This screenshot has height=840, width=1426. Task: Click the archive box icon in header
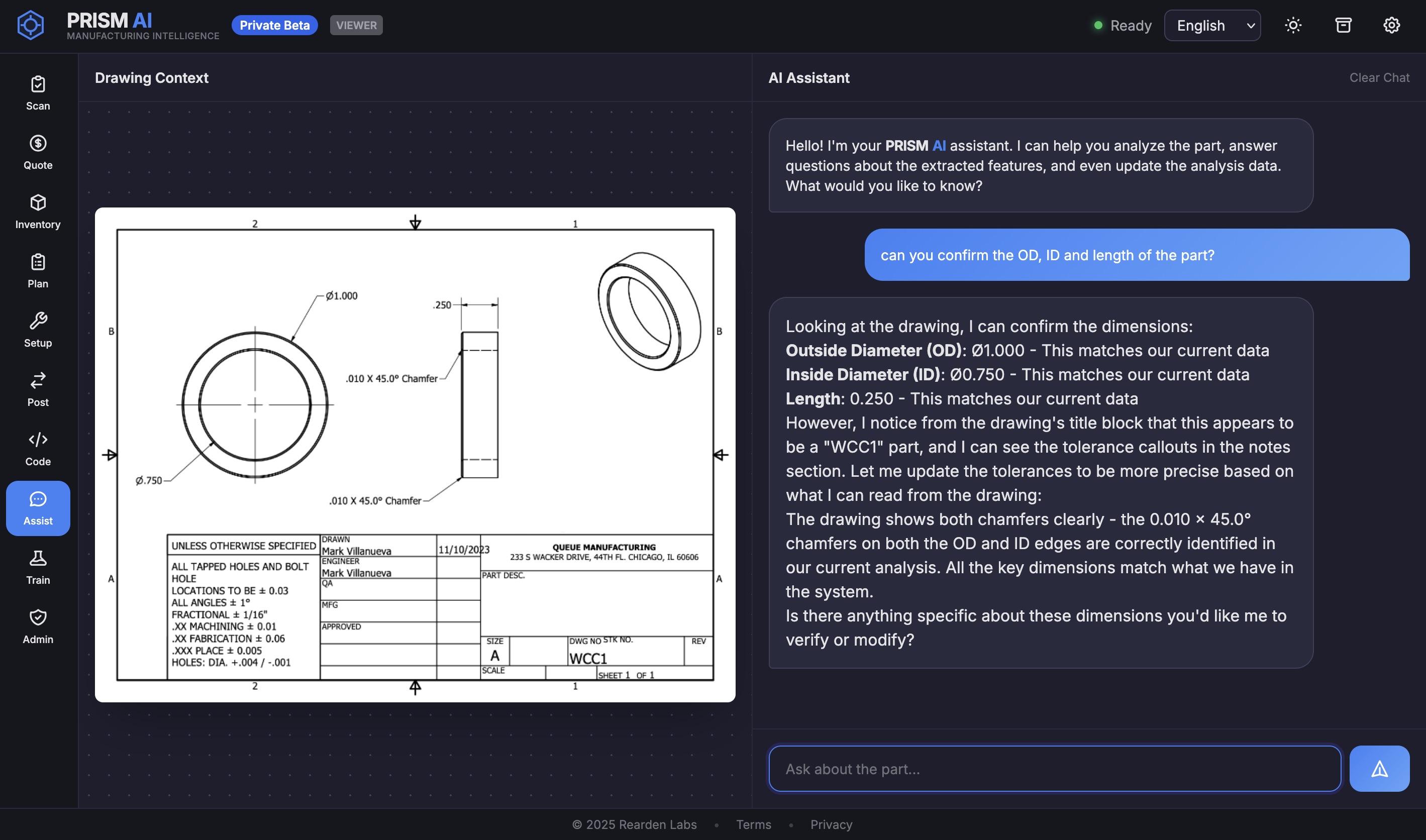pos(1343,26)
